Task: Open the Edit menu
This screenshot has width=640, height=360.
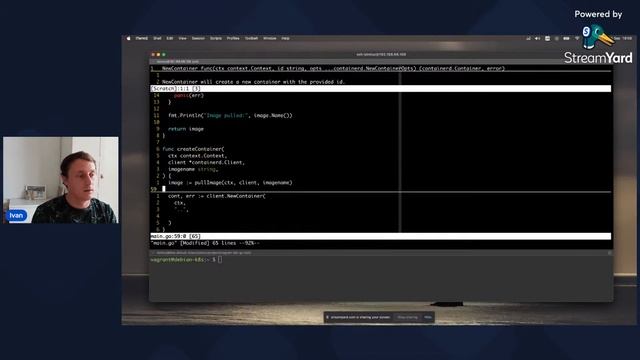Action: click(x=170, y=38)
